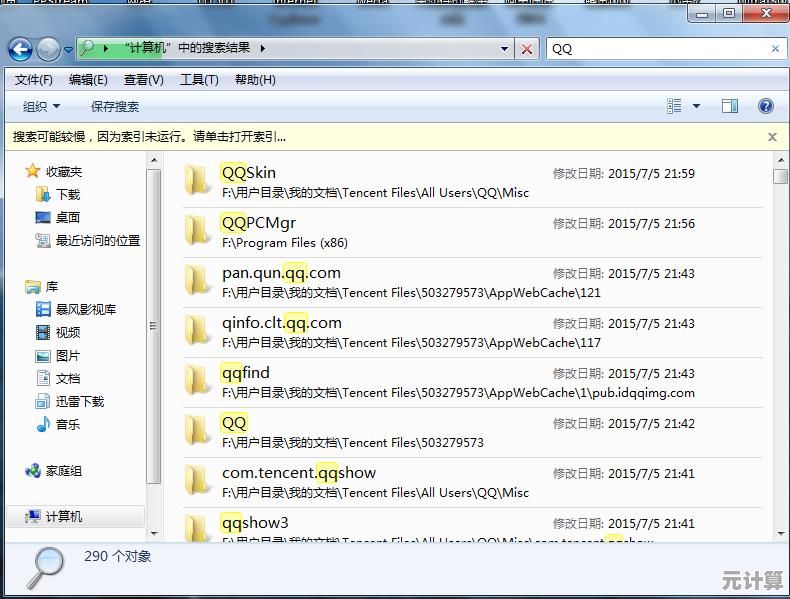Click results list scroll up arrow

tap(780, 160)
